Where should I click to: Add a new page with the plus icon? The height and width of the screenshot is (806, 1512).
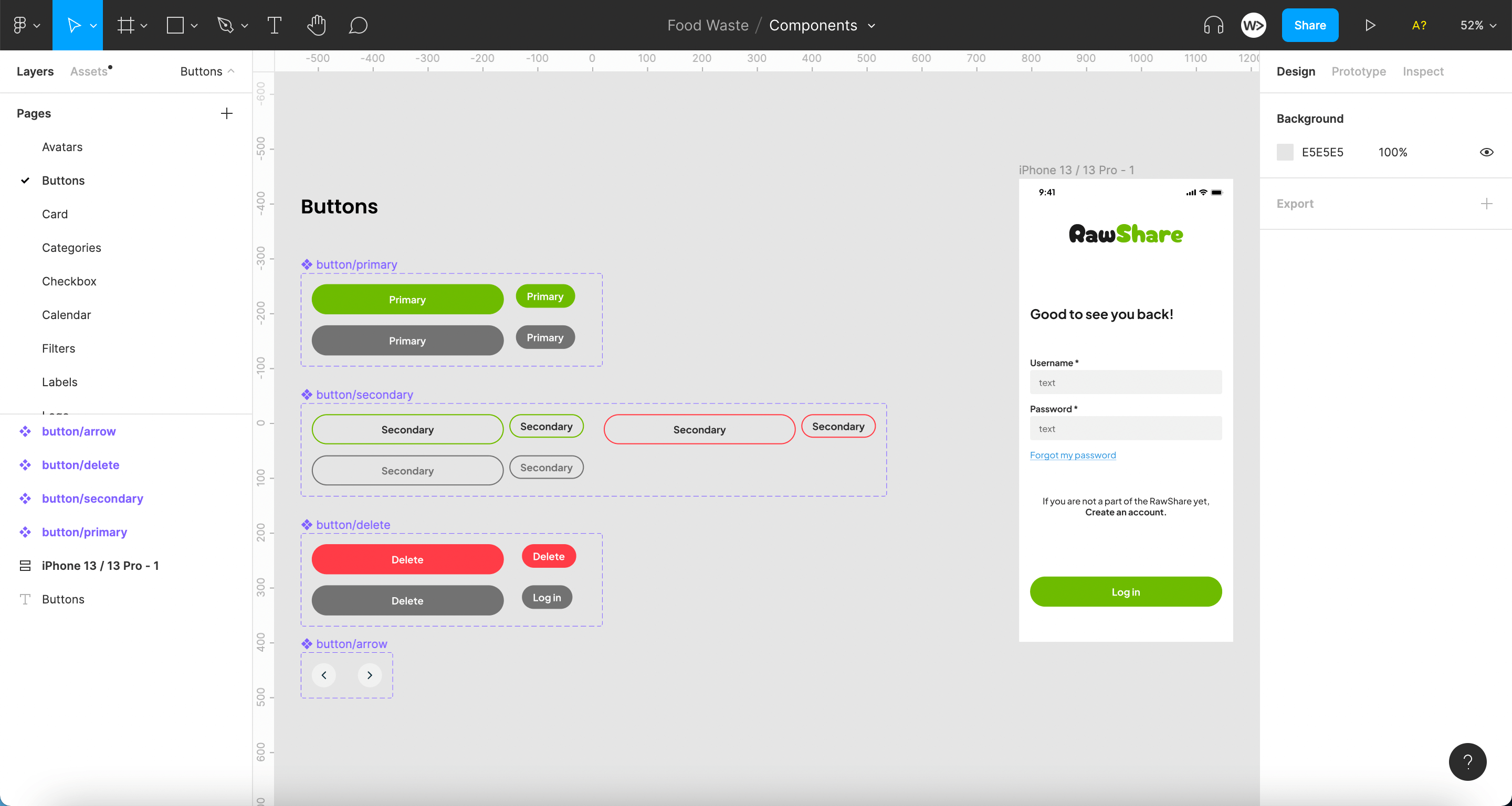point(227,113)
